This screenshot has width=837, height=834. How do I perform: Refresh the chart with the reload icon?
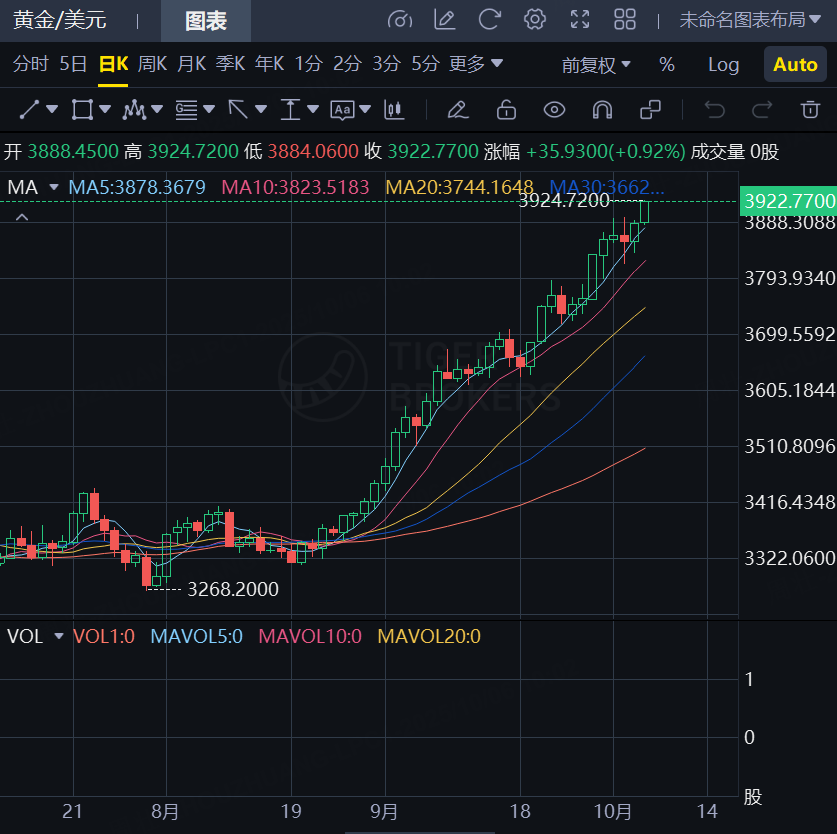pos(489,20)
